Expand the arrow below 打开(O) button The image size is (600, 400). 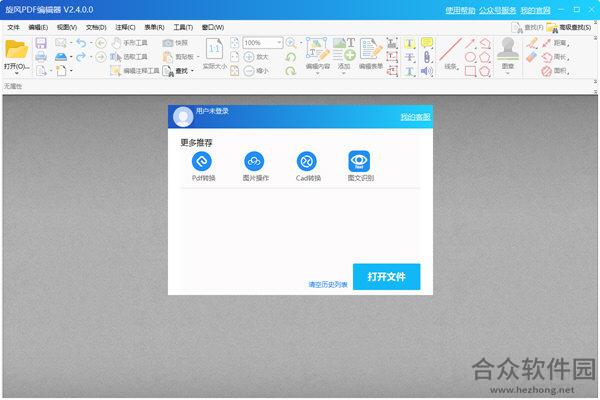coord(16,74)
